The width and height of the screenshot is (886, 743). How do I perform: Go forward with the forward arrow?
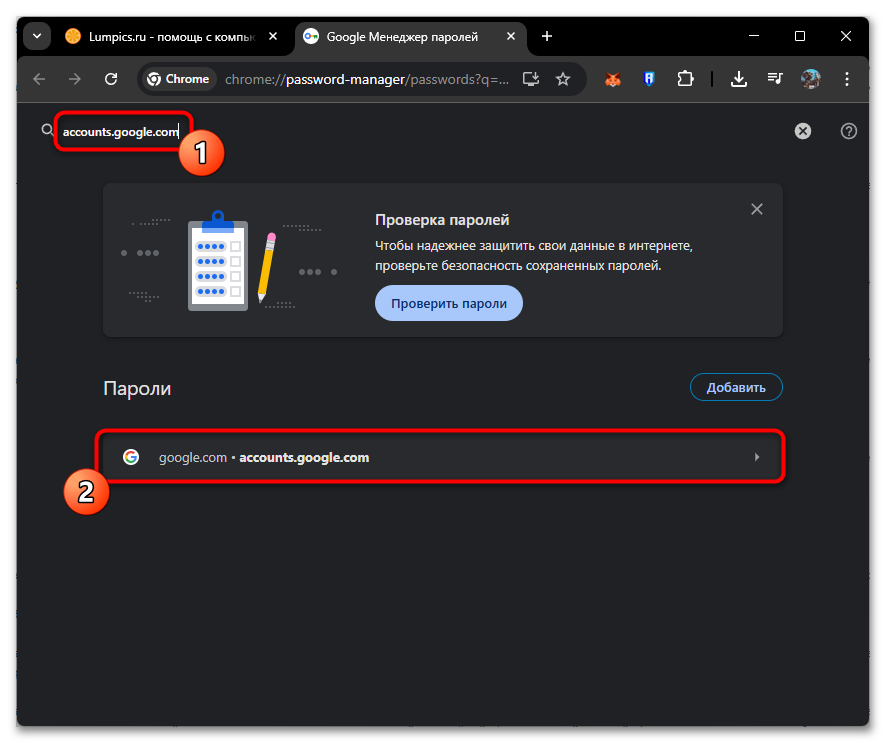(x=75, y=79)
